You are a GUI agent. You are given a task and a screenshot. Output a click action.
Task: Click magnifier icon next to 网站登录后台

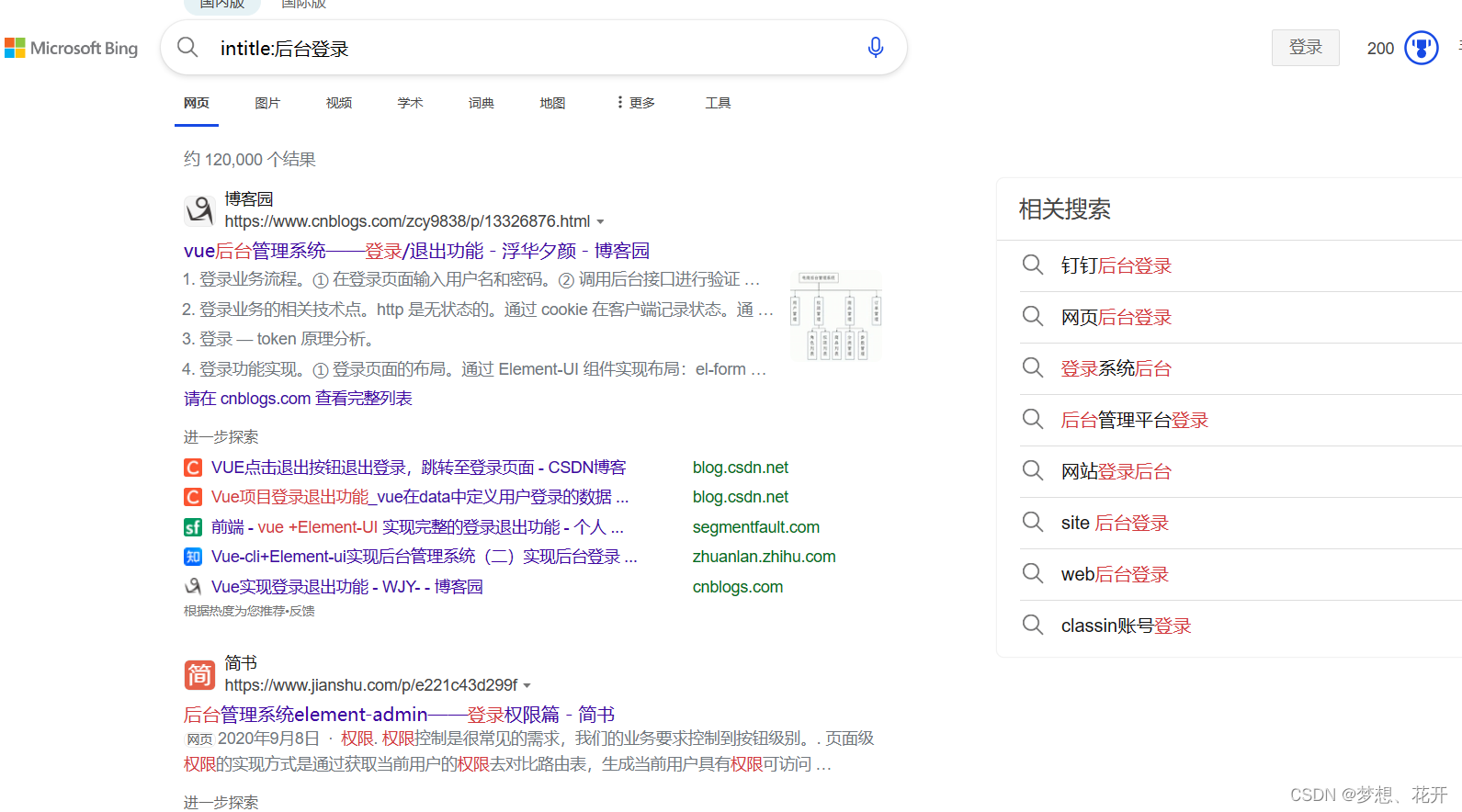coord(1033,471)
